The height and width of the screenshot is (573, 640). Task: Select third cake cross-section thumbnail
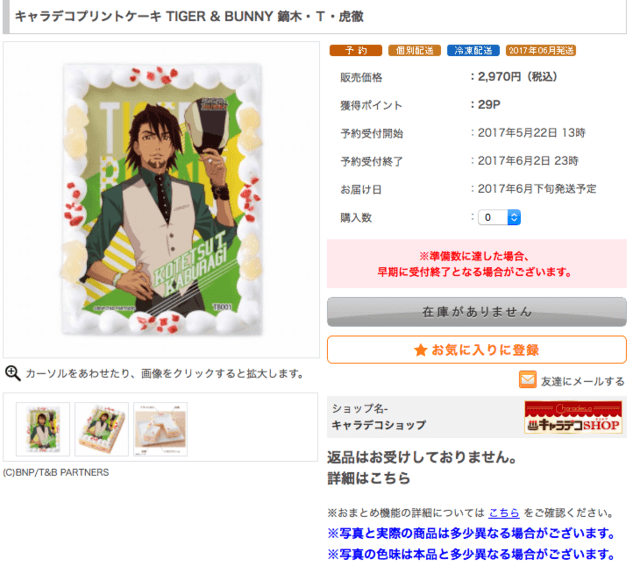pos(160,429)
